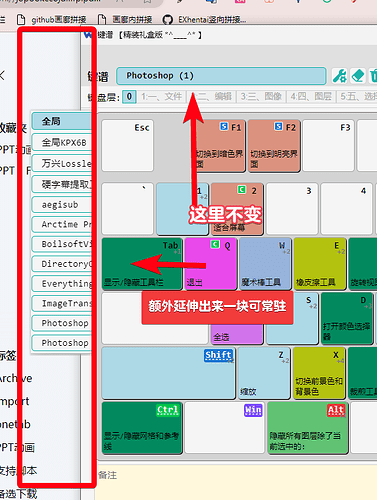Screen dimensions: 377x500
Task: Click the blue S badge on F2 key
Action: pyautogui.click(x=278, y=126)
